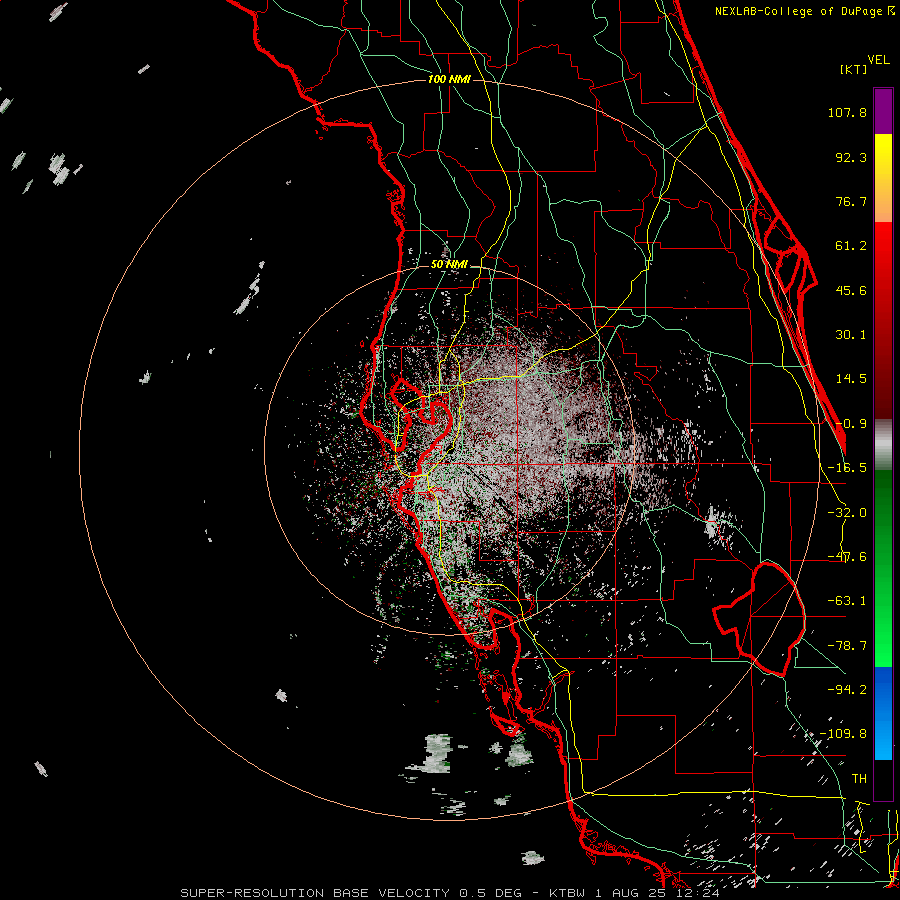Click the TH threshold label
The height and width of the screenshot is (900, 900).
tap(859, 779)
